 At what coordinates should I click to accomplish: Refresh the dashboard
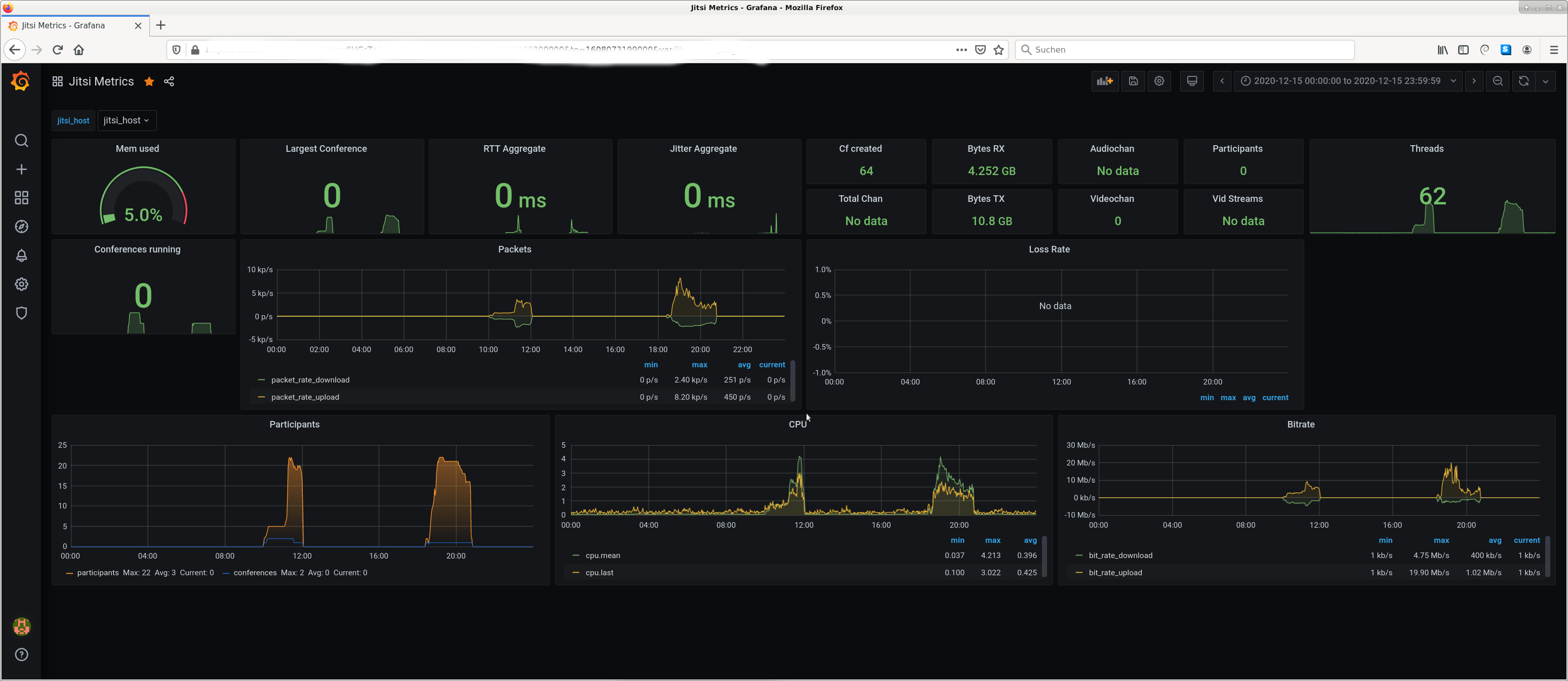(x=1523, y=81)
